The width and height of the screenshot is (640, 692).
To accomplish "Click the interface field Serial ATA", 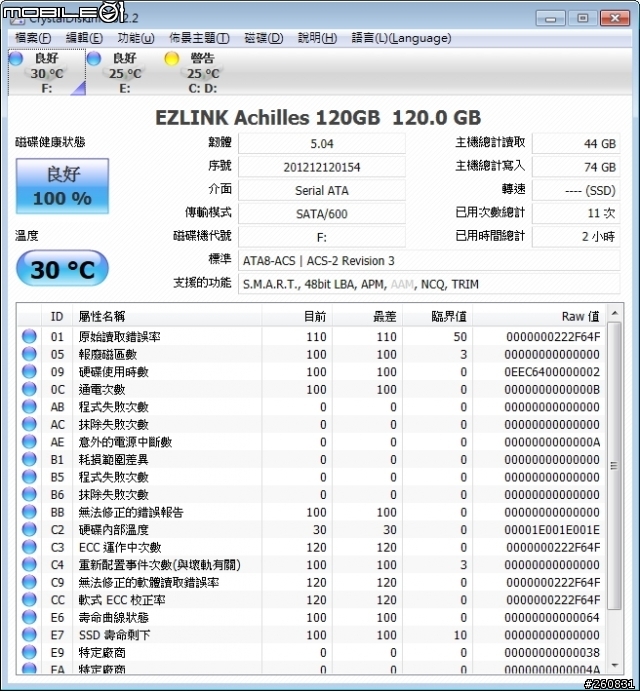I will point(322,190).
